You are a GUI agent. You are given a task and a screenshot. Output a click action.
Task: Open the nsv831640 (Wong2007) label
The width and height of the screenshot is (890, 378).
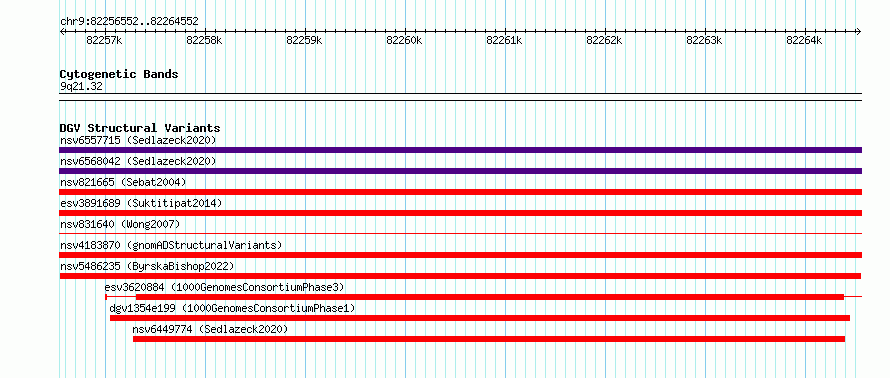click(119, 224)
